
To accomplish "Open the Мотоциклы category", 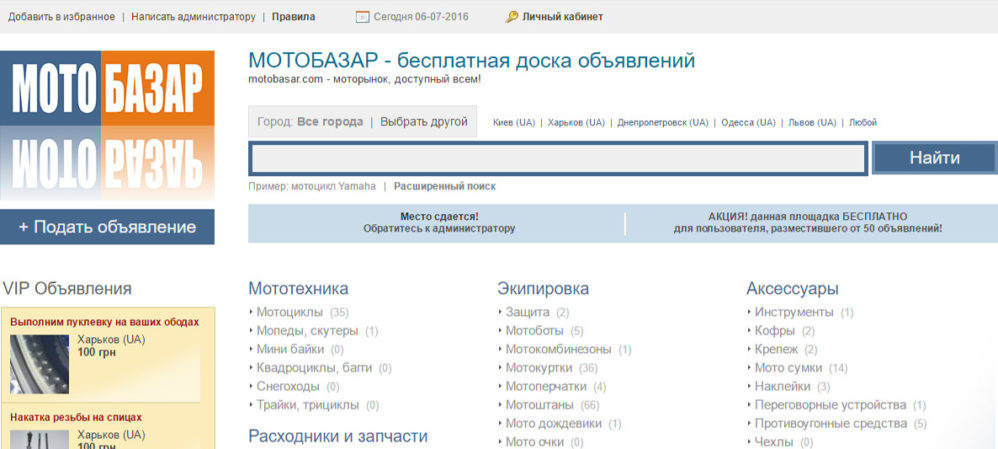I will [x=290, y=312].
